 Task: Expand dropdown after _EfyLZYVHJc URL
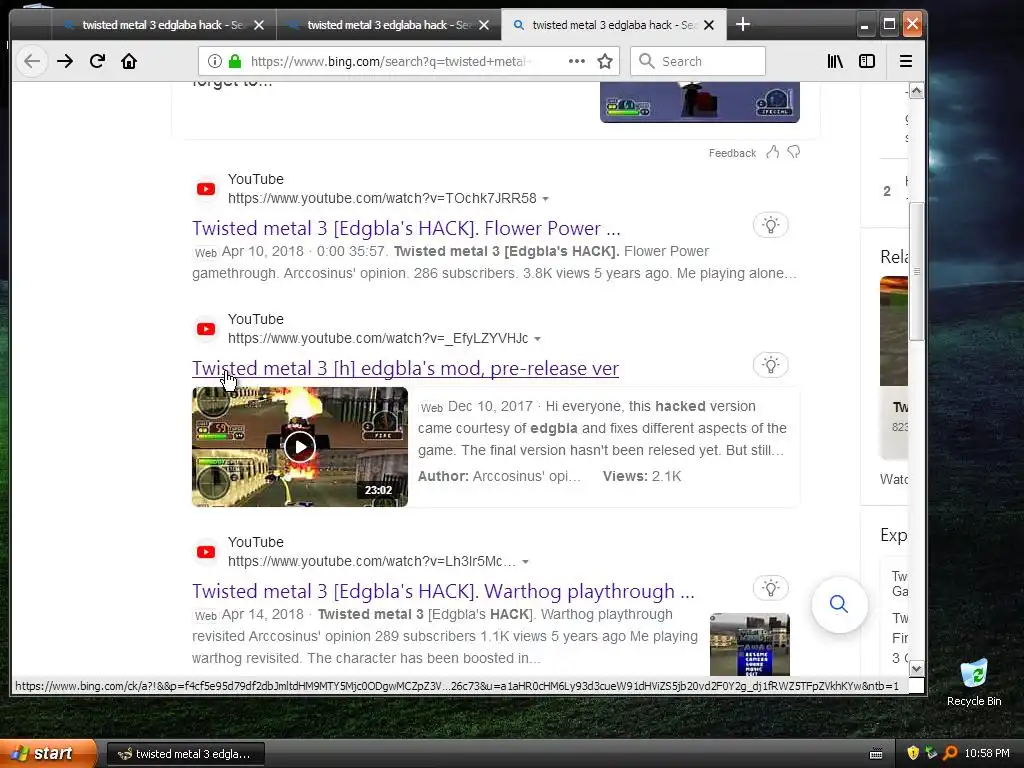pyautogui.click(x=537, y=339)
